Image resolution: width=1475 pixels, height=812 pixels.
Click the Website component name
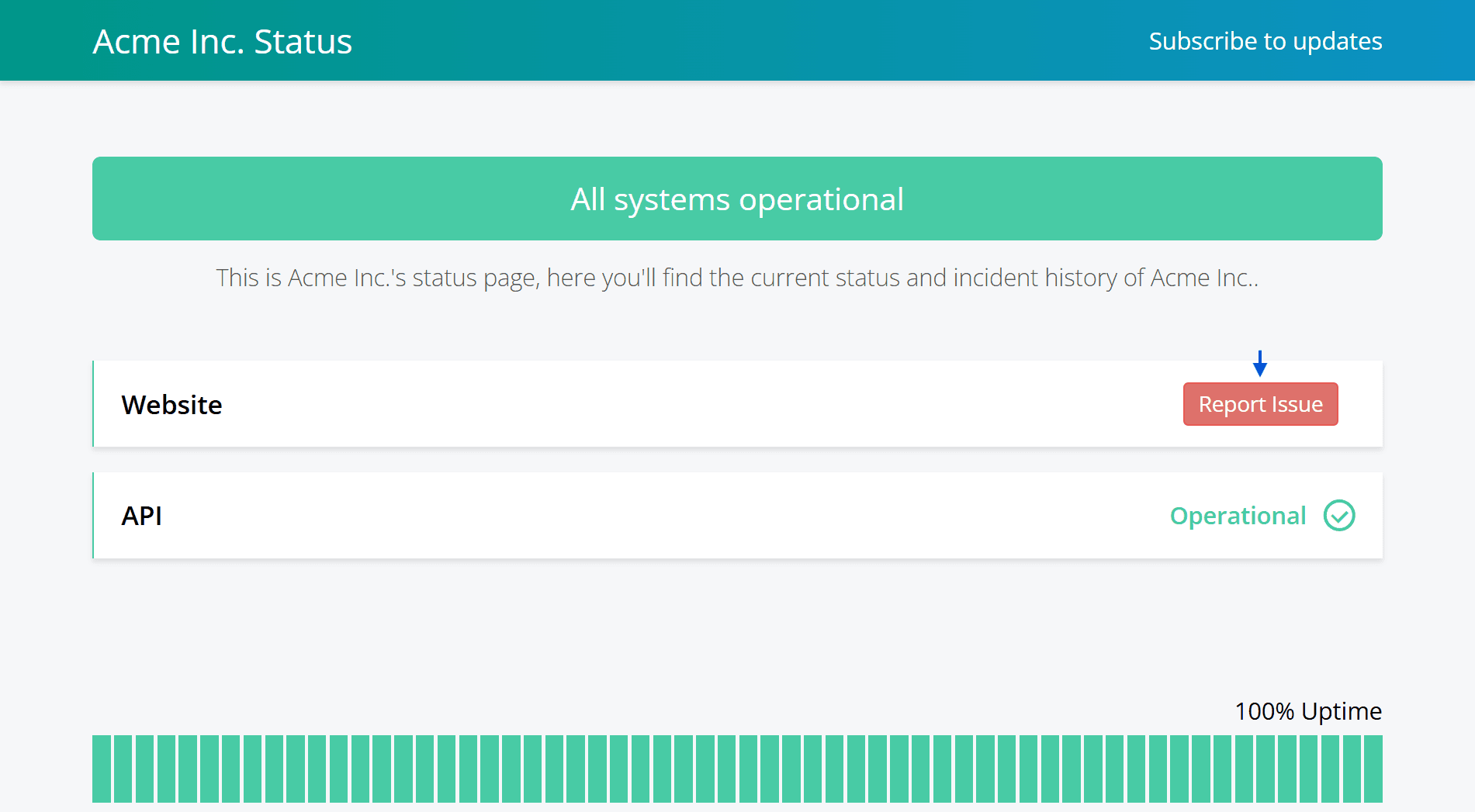[171, 404]
